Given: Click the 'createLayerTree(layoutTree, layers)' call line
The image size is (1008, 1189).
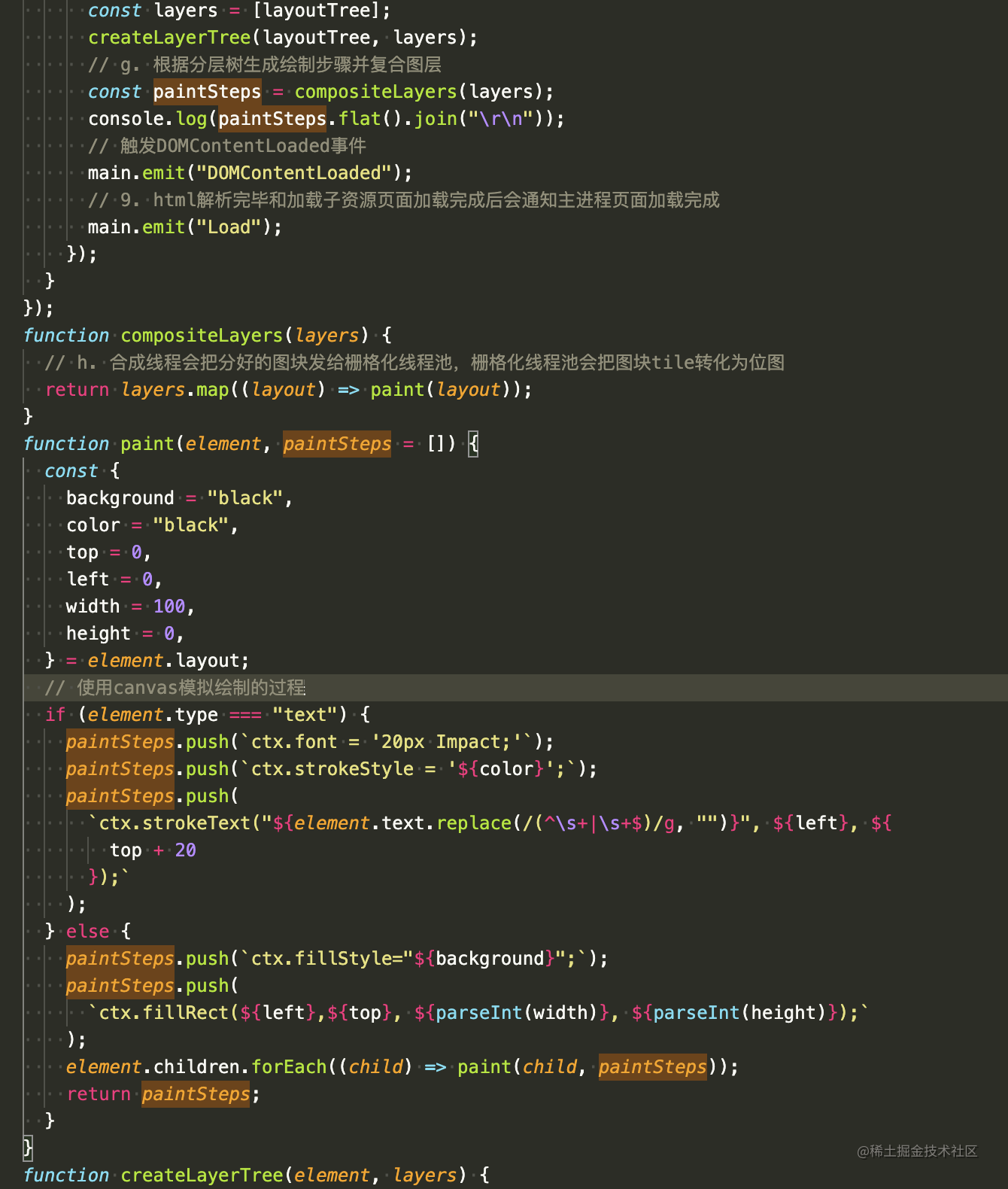Looking at the screenshot, I should (x=283, y=38).
